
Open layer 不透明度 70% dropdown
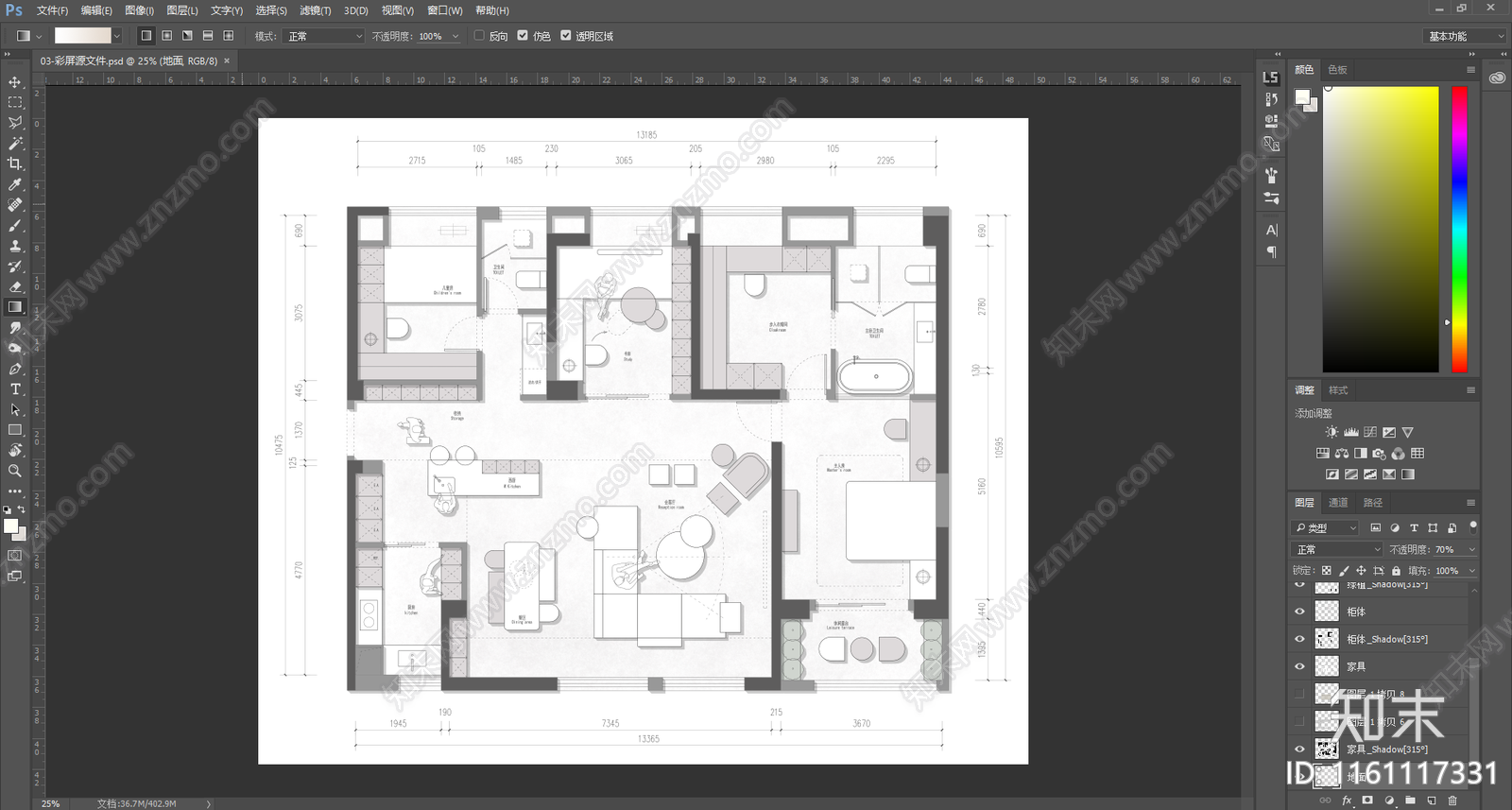click(x=1471, y=549)
